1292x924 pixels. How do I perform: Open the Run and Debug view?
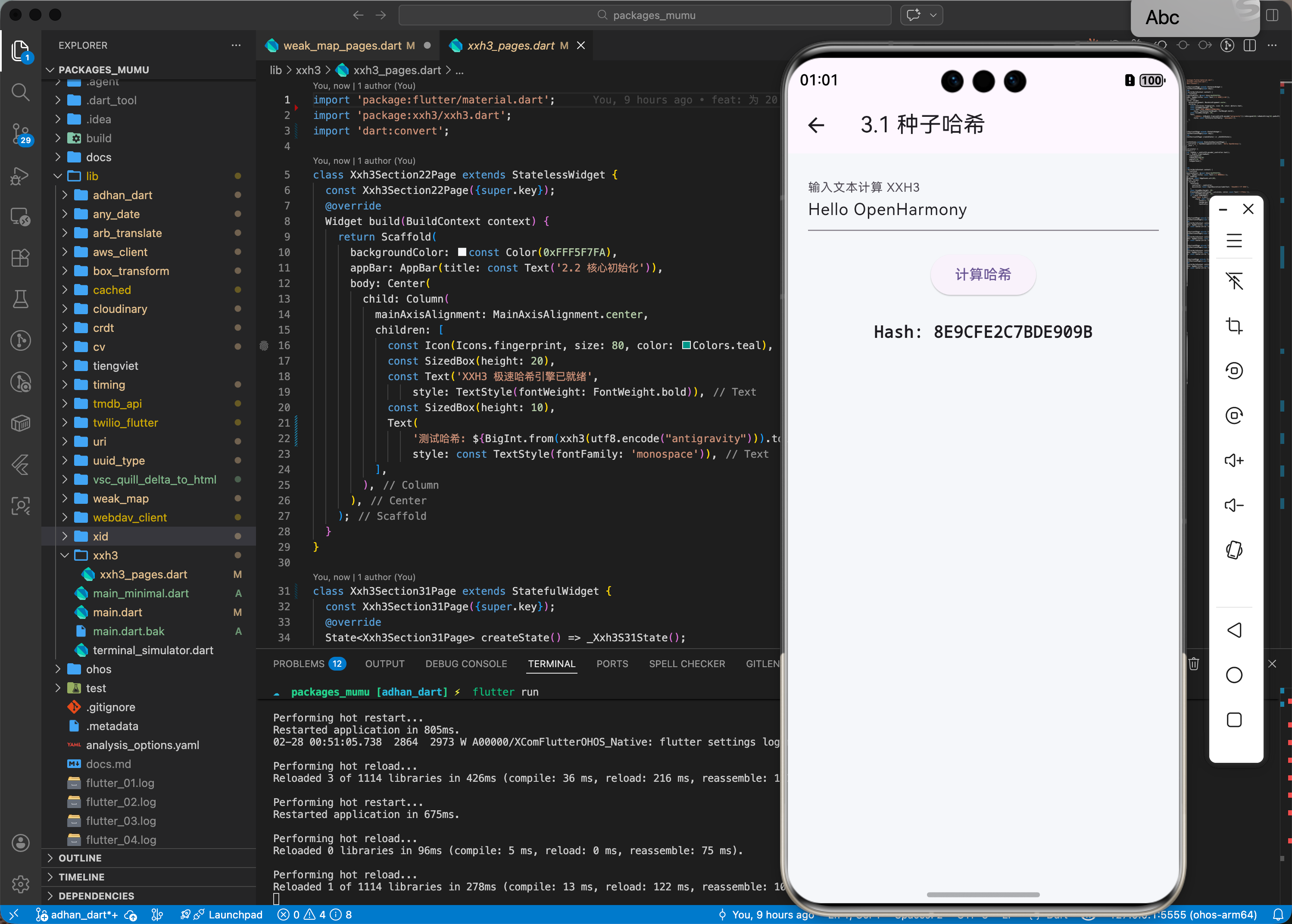click(21, 176)
